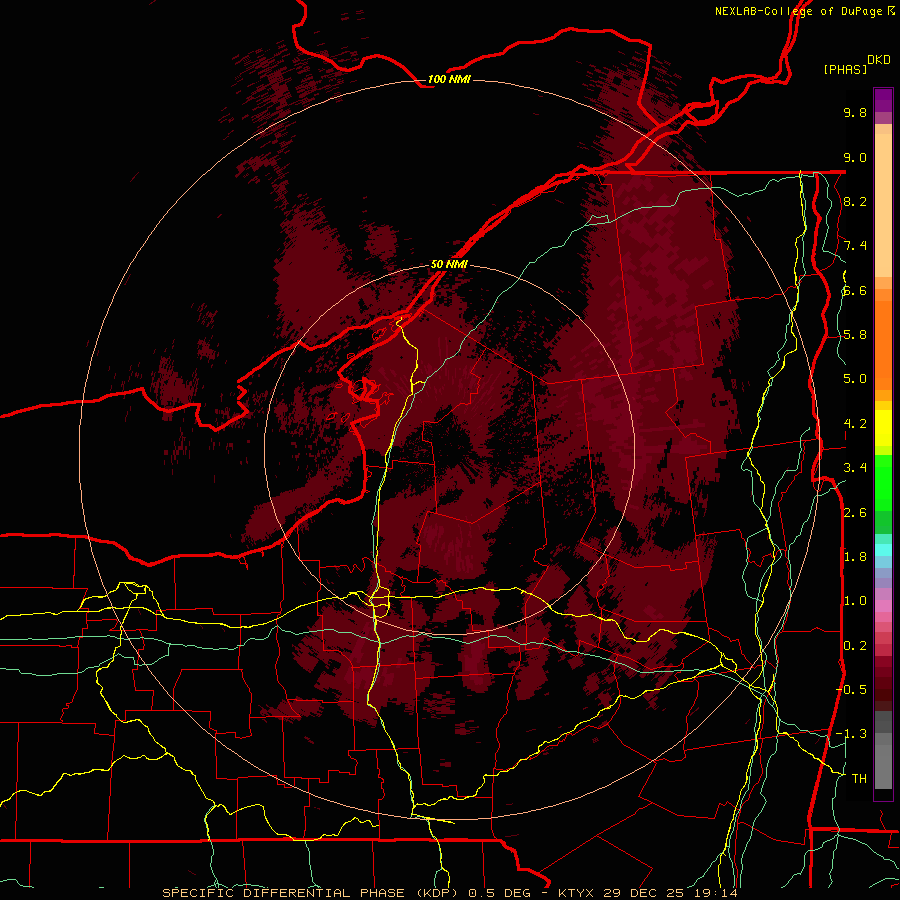The height and width of the screenshot is (900, 900).
Task: Click the 8.2 value on color scale
Action: (855, 201)
